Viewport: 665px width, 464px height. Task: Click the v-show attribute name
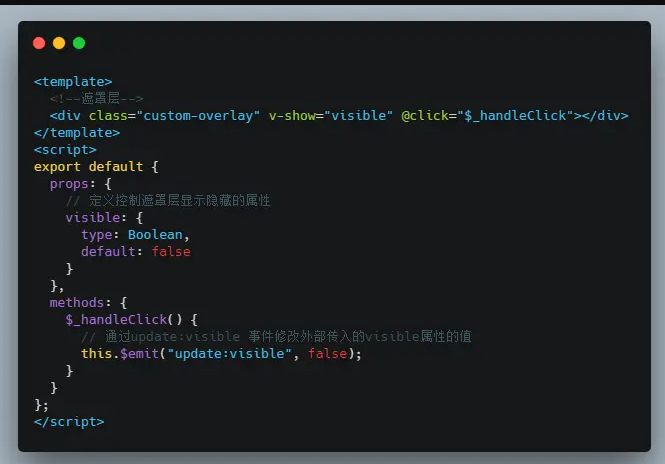(x=292, y=115)
